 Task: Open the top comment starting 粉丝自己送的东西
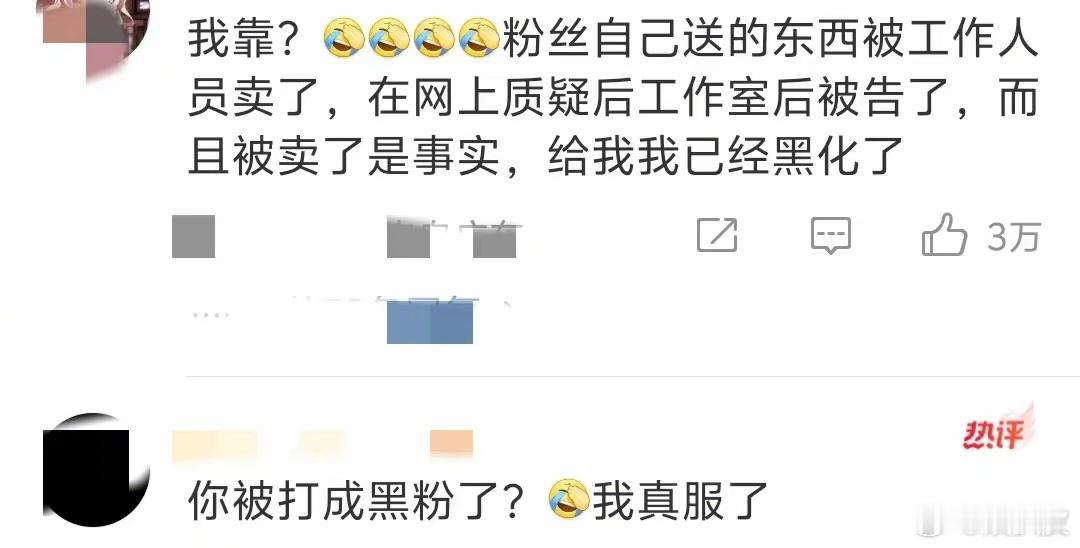[x=613, y=98]
